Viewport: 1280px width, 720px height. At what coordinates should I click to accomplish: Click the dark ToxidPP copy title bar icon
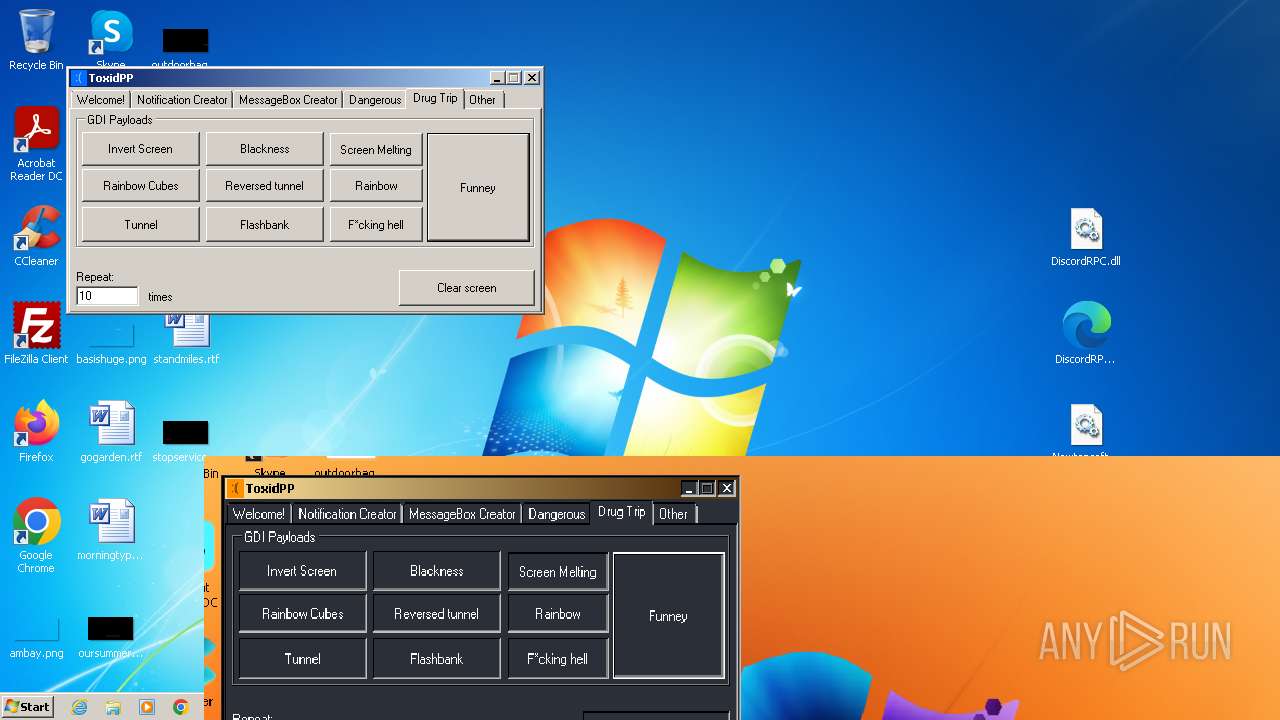click(x=235, y=488)
